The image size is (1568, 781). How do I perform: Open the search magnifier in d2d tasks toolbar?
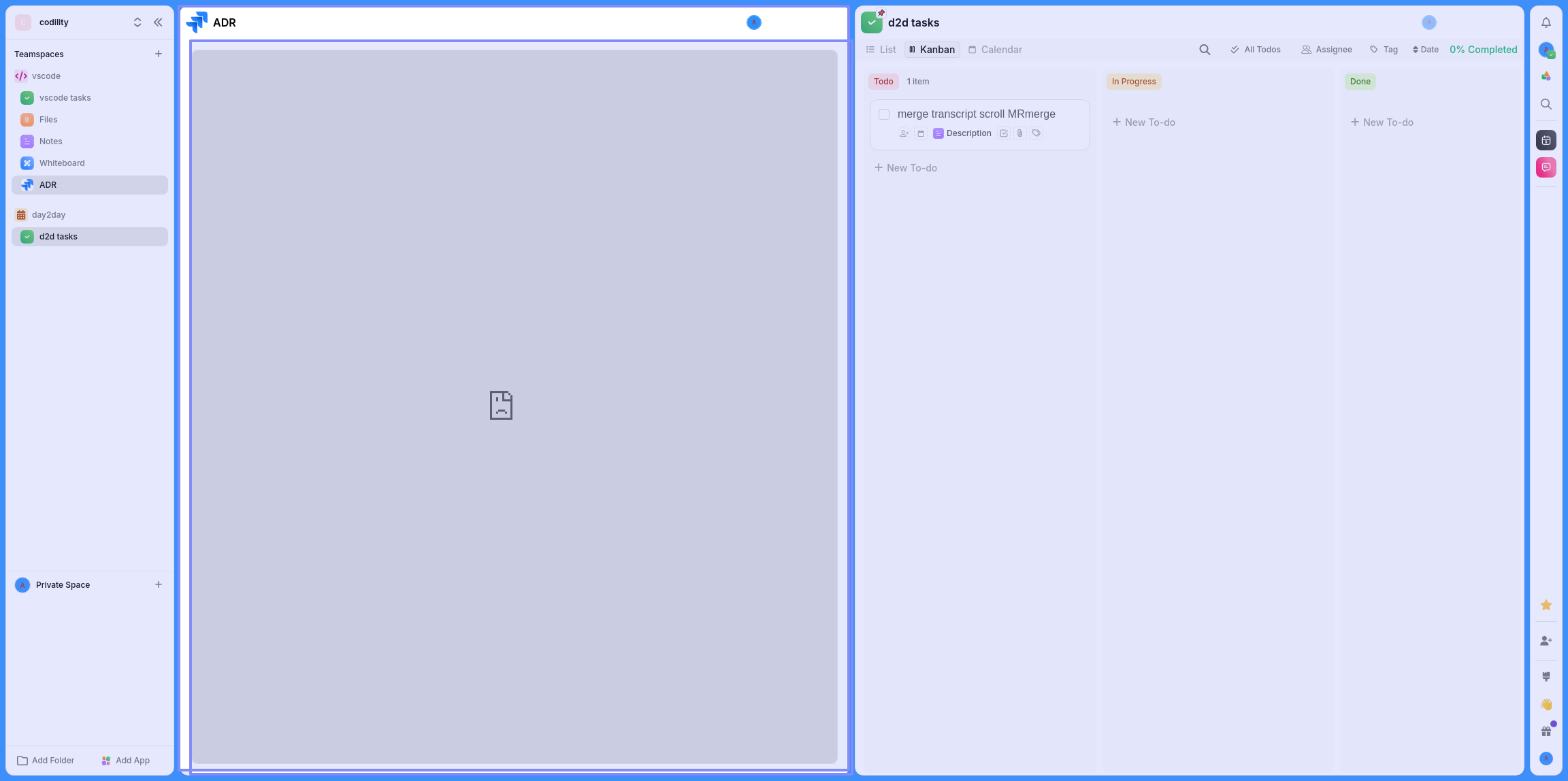click(1205, 50)
